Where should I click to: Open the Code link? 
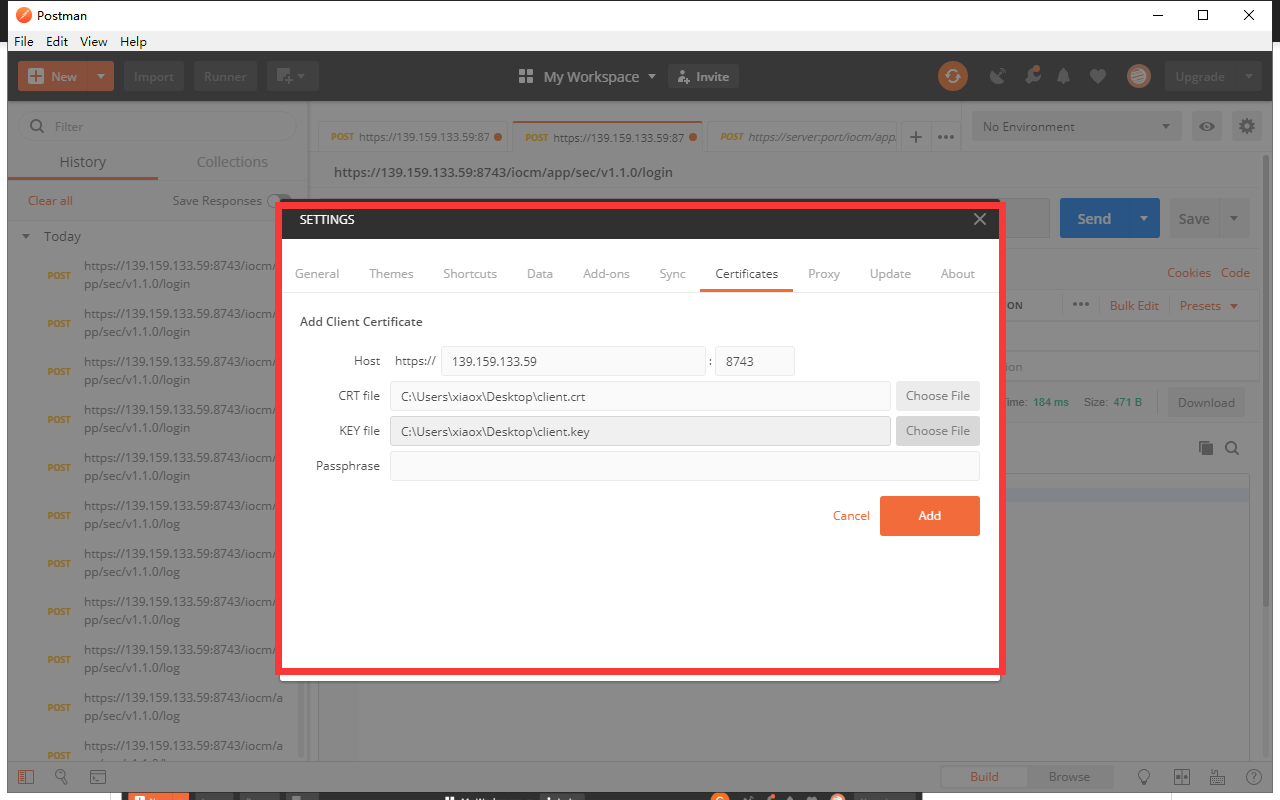[1235, 273]
